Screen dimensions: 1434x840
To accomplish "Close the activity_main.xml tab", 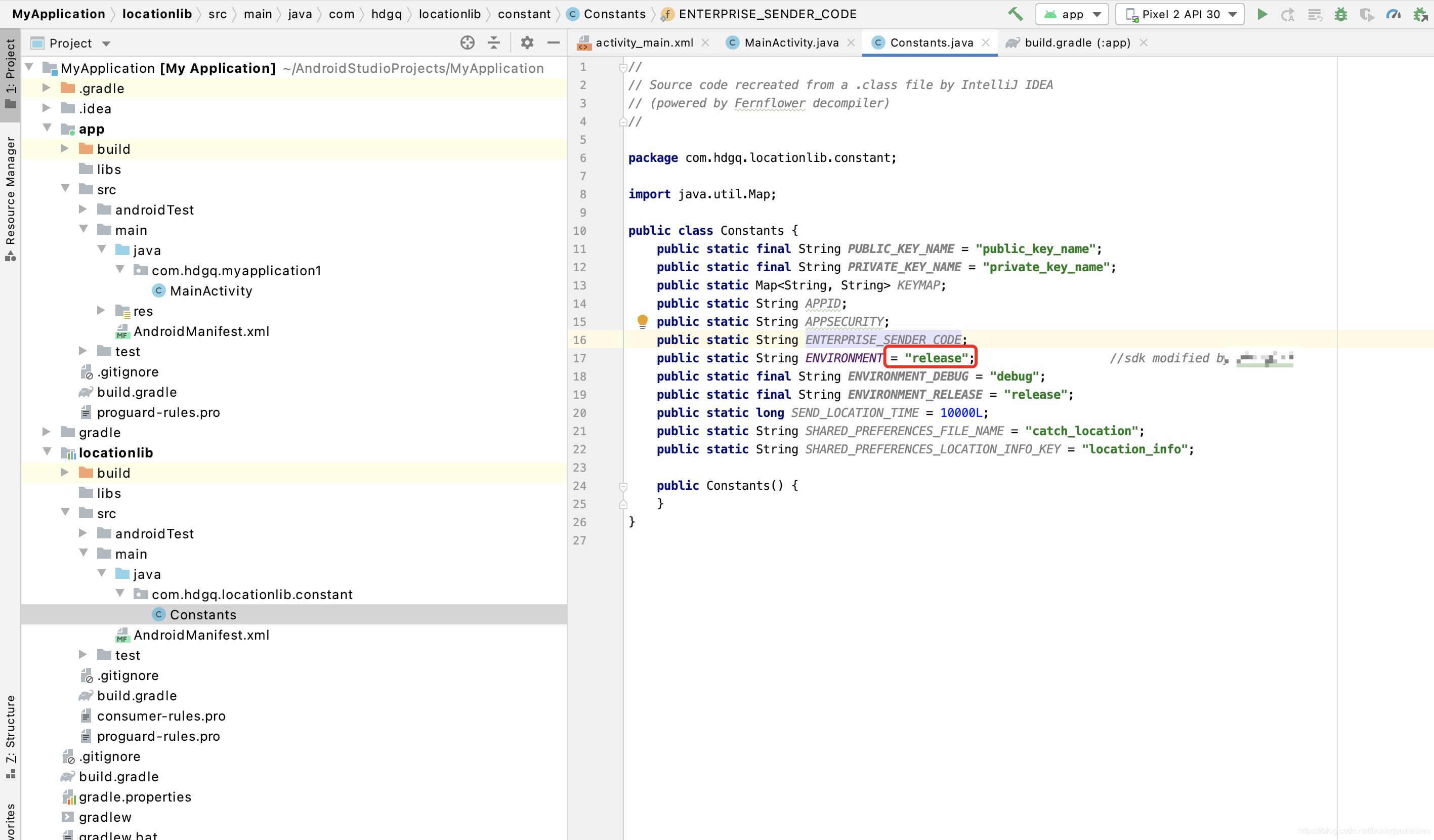I will [x=706, y=43].
